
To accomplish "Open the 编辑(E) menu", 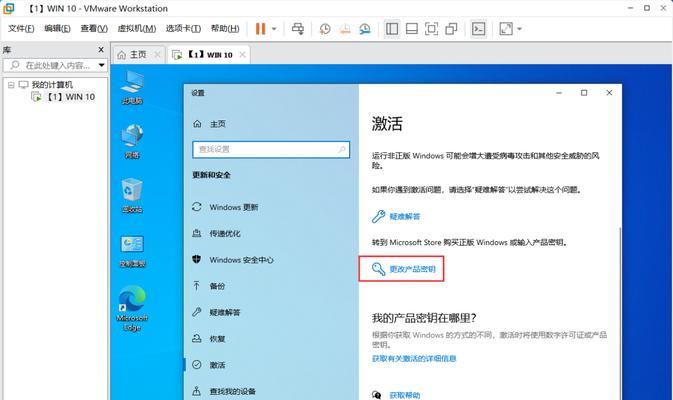I will [x=57, y=28].
